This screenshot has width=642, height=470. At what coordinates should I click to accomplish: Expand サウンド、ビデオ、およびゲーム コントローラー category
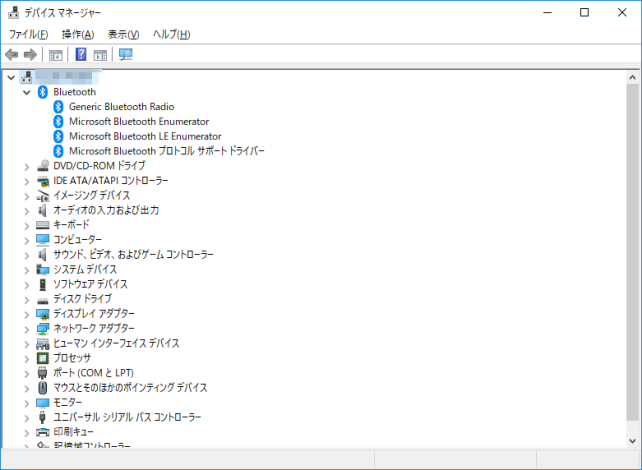[27, 255]
